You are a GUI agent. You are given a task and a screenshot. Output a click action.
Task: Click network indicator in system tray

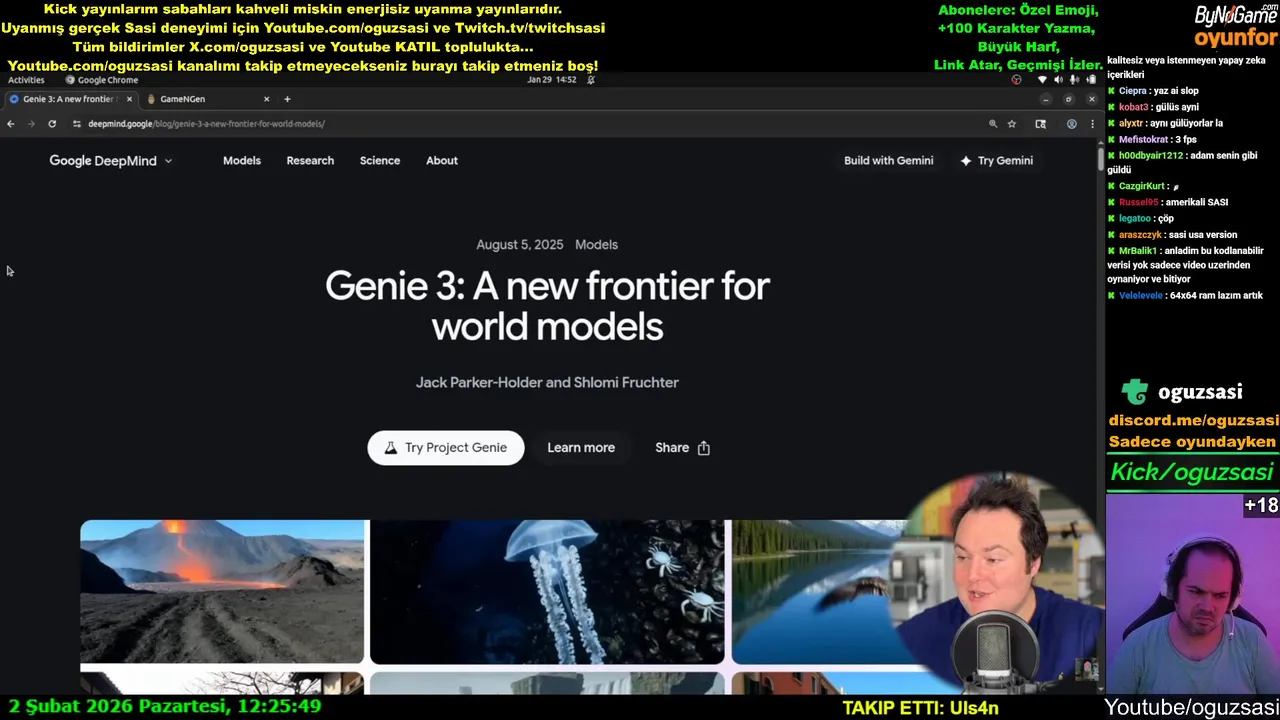pos(1043,80)
